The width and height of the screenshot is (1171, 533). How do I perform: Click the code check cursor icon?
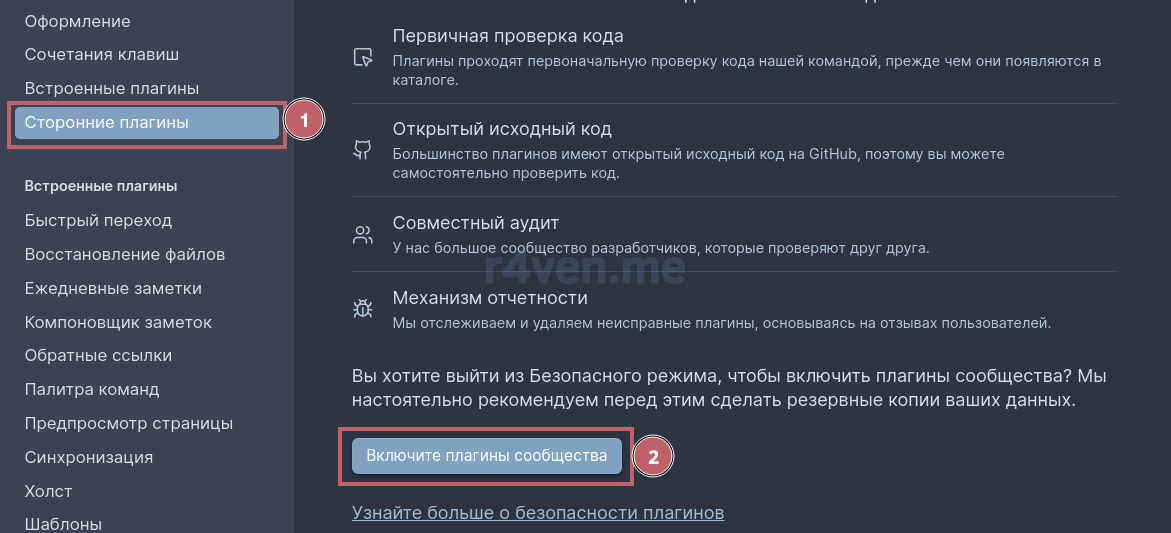(x=362, y=57)
